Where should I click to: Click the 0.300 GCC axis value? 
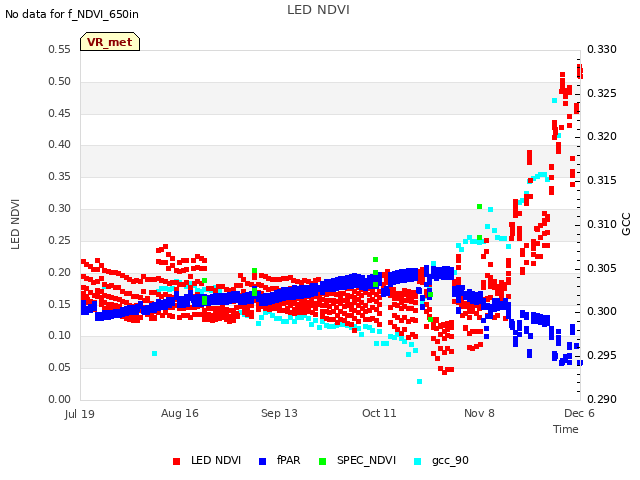pos(602,311)
